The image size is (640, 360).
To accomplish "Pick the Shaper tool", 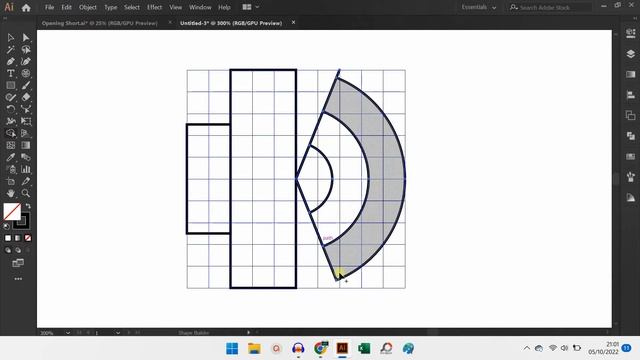I will coord(11,97).
